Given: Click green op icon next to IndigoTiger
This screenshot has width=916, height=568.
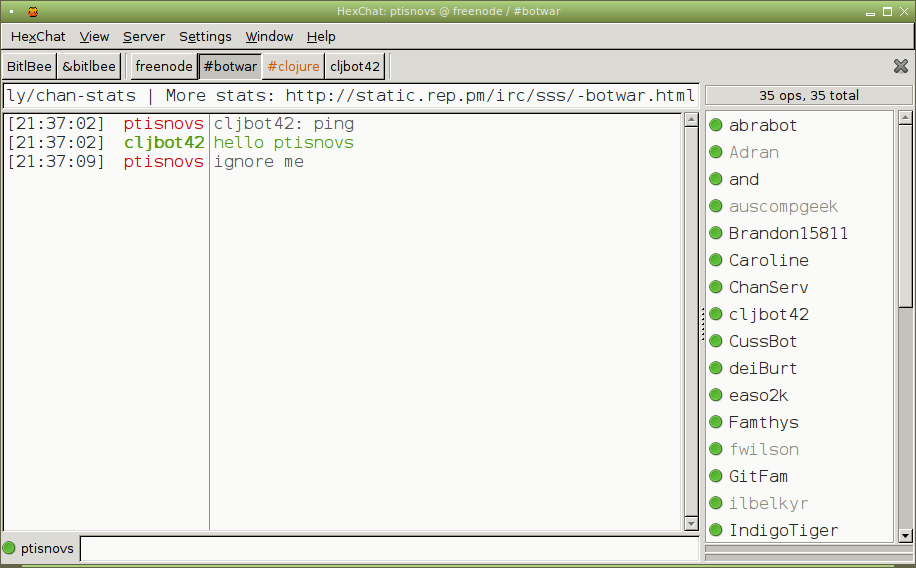Looking at the screenshot, I should 716,529.
